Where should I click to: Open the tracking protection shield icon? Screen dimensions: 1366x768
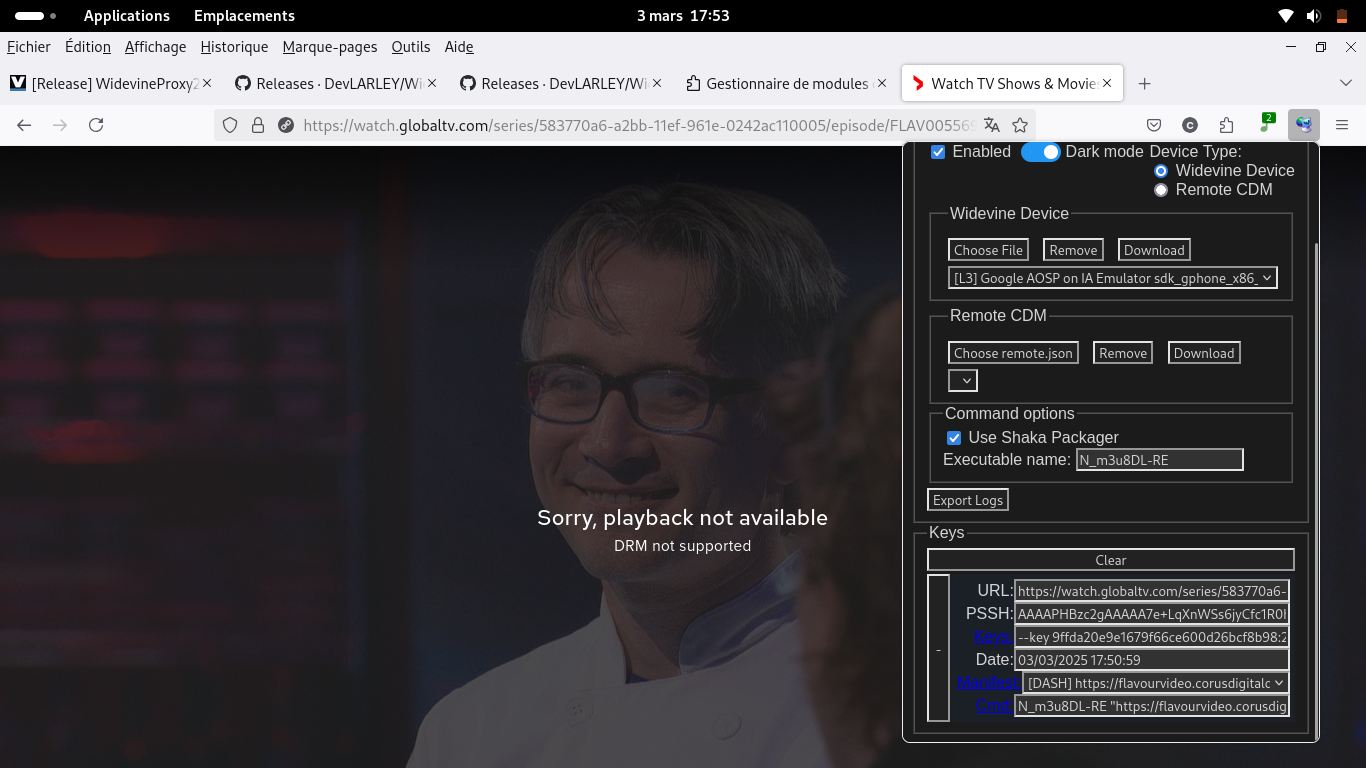(x=230, y=125)
